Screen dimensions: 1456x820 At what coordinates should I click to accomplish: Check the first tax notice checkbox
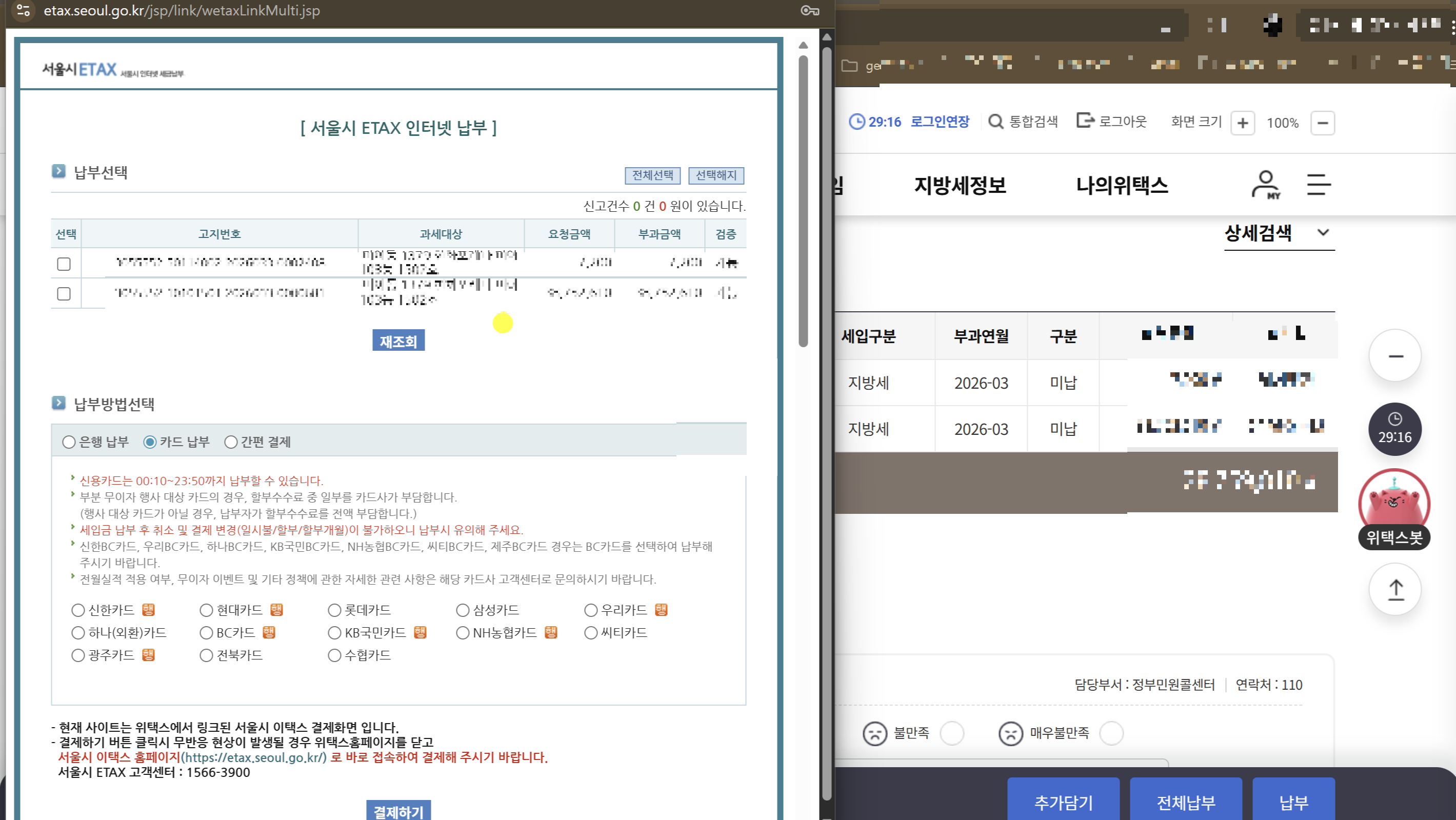tap(64, 264)
